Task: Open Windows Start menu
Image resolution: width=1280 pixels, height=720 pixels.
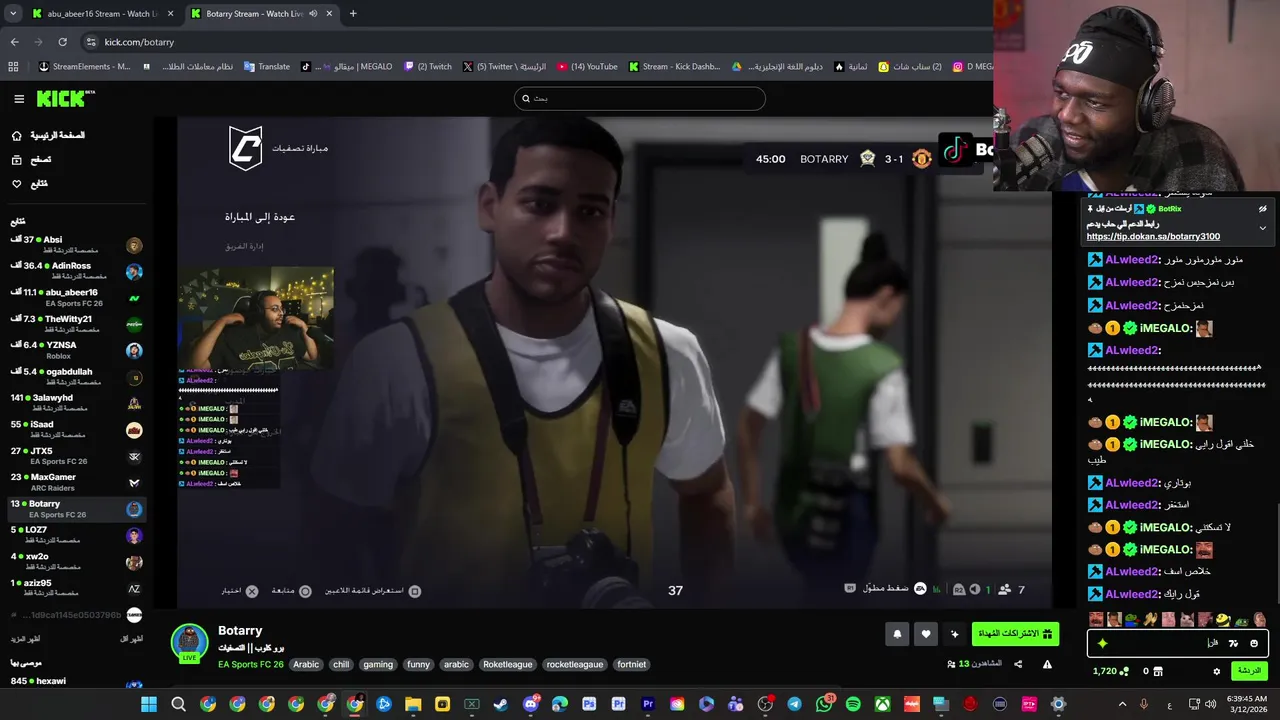Action: point(149,704)
